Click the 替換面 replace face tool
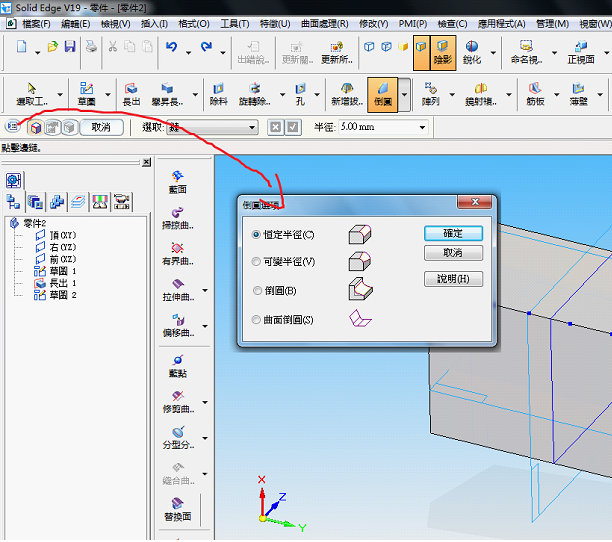Viewport: 612px width, 542px height. click(178, 510)
